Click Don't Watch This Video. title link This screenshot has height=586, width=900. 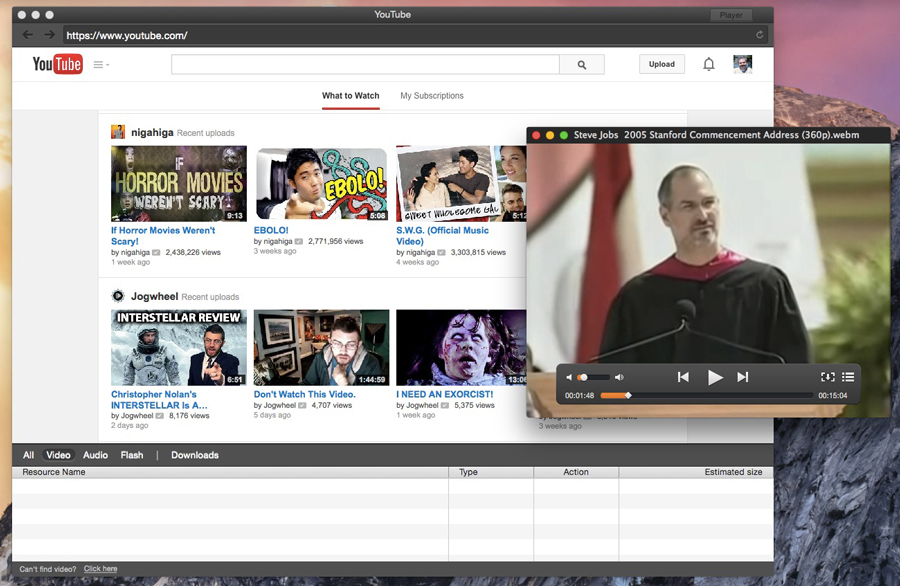[x=305, y=394]
